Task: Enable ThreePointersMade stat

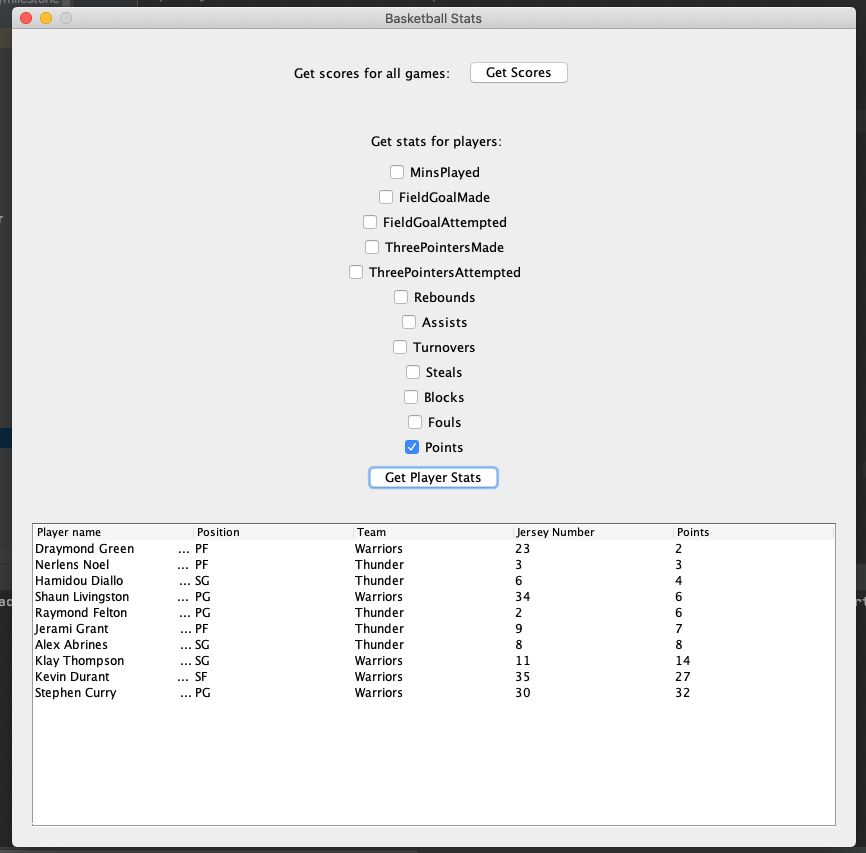Action: [372, 246]
